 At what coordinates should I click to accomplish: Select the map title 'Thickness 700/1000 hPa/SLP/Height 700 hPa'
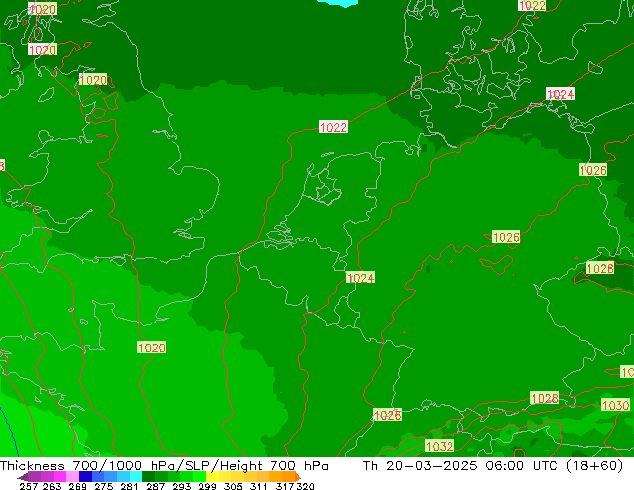pyautogui.click(x=164, y=466)
